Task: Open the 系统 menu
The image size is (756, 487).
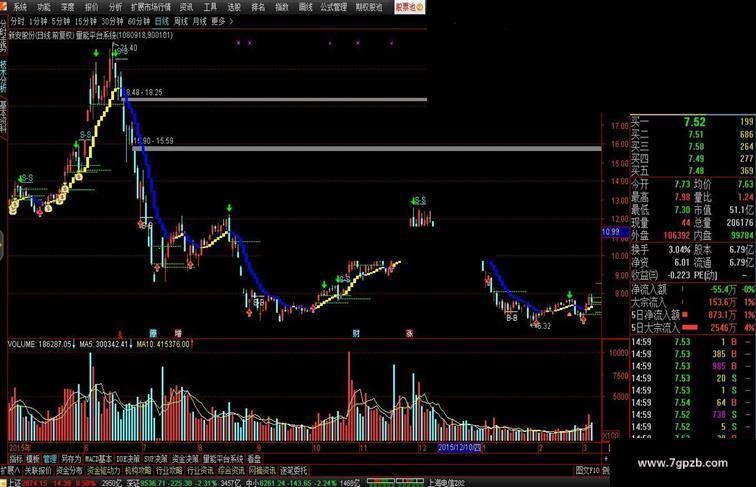Action: click(x=20, y=7)
